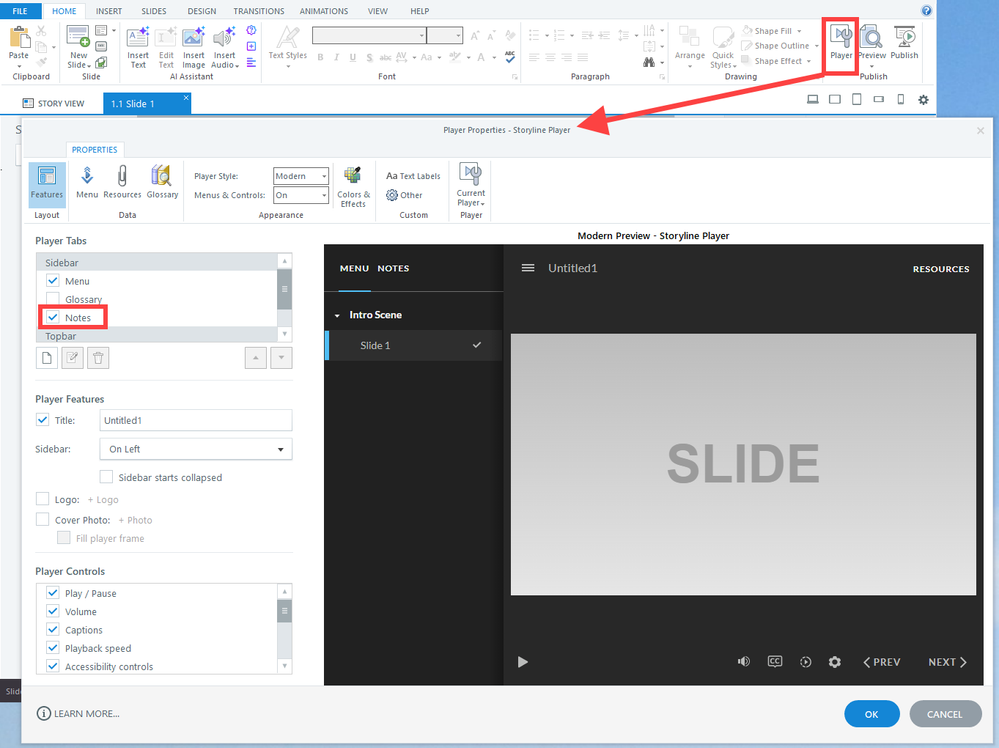This screenshot has height=748, width=999.
Task: Click the delete tab trash icon
Action: click(x=98, y=357)
